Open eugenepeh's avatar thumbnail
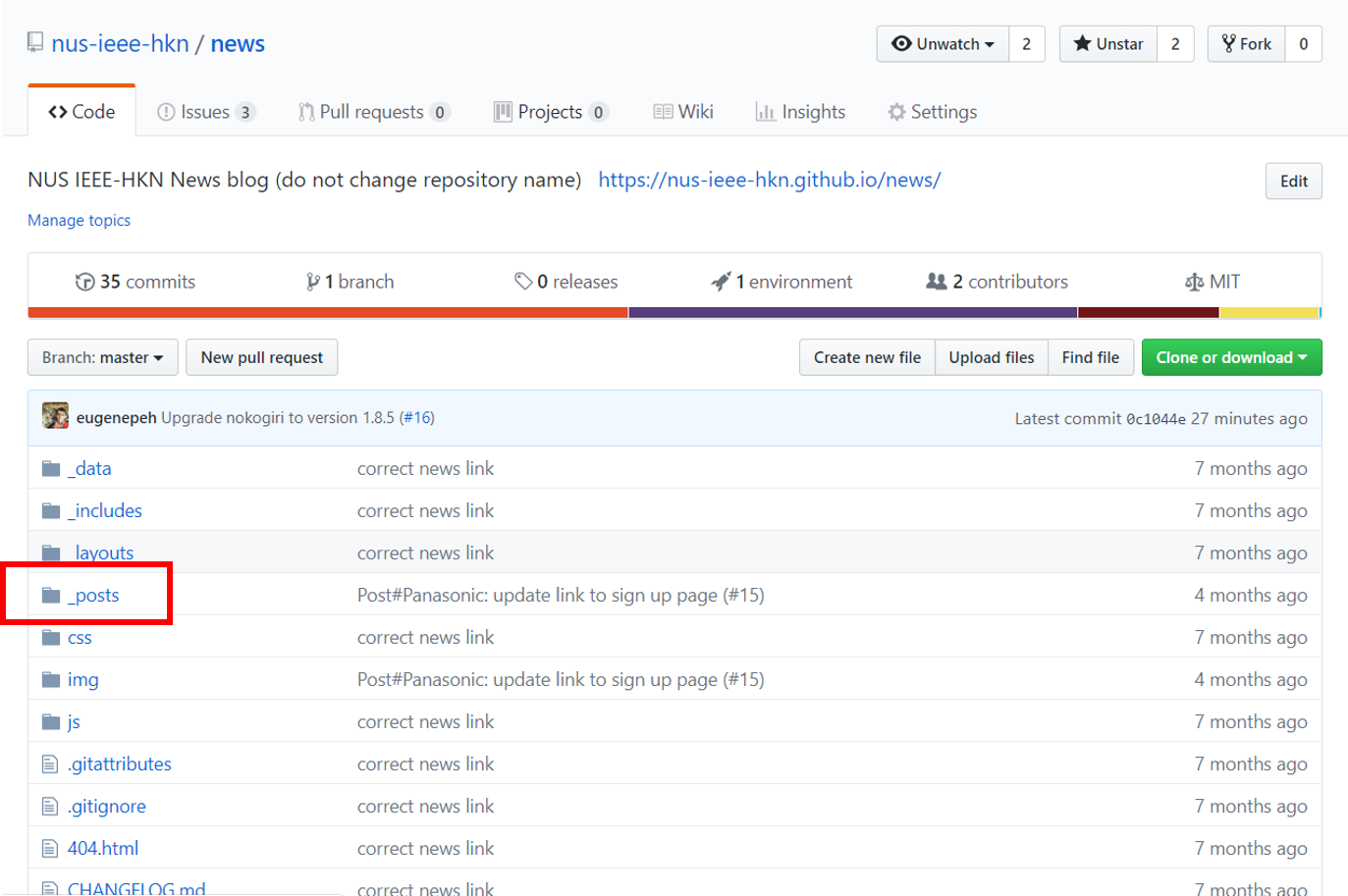The height and width of the screenshot is (896, 1348). pos(55,416)
